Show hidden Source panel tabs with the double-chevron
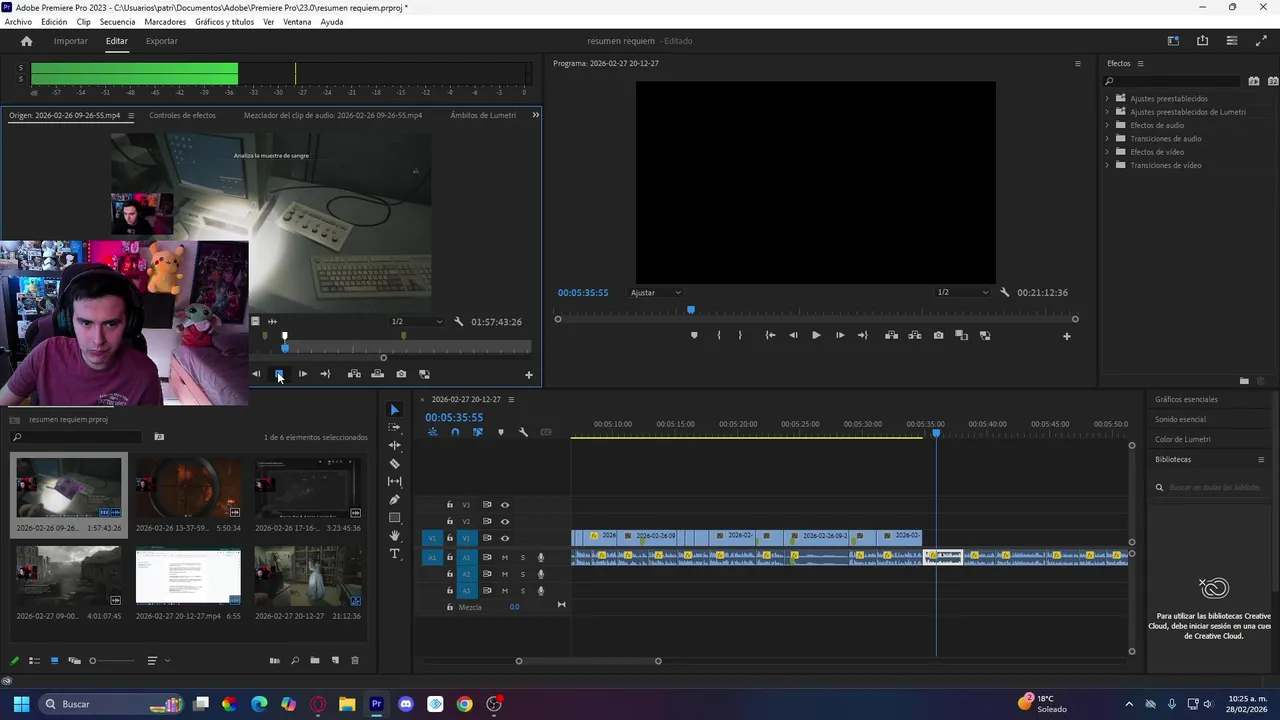Image resolution: width=1280 pixels, height=720 pixels. pos(535,115)
